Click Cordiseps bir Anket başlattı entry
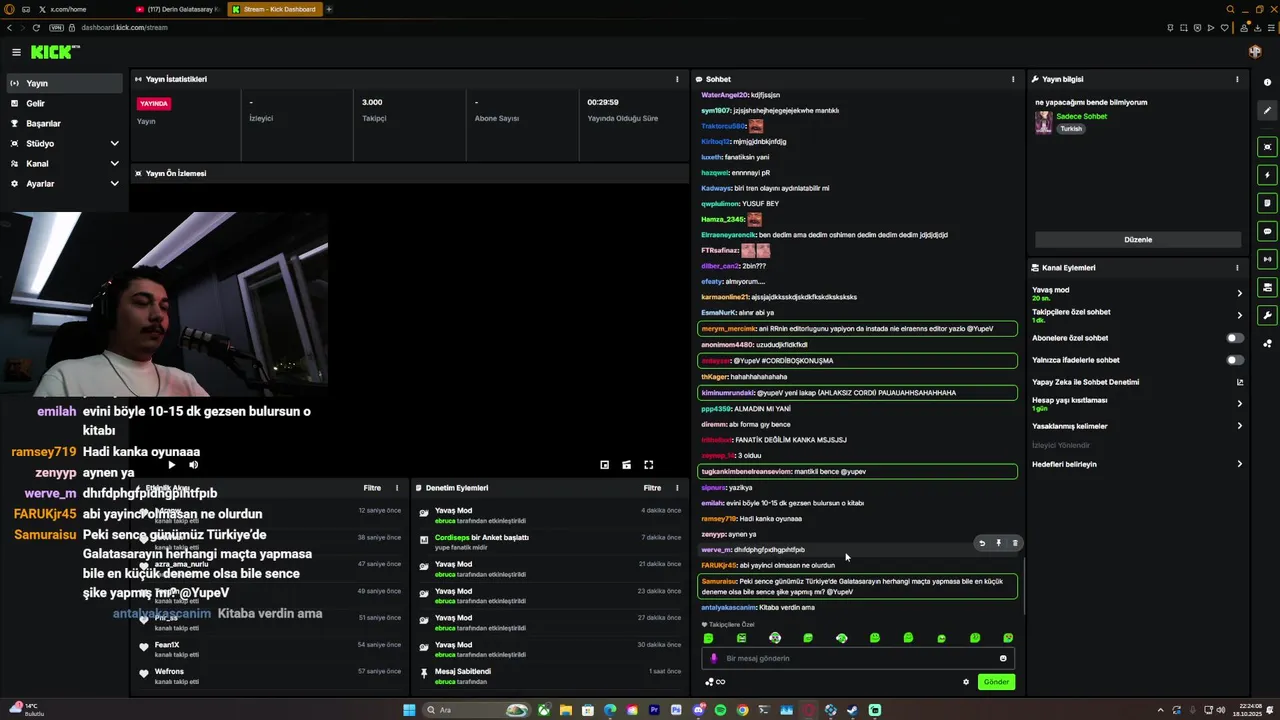The image size is (1280, 720). coord(550,542)
